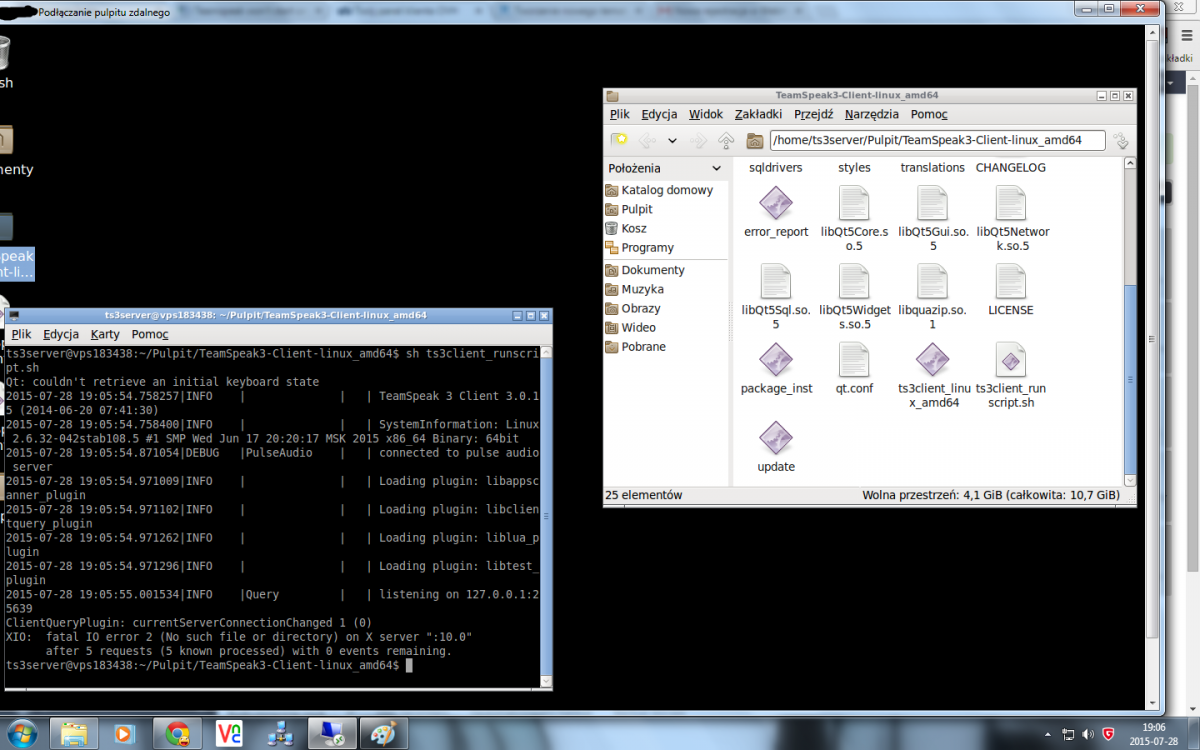The height and width of the screenshot is (750, 1200).
Task: Select the ts3client_linux_amd64 executable icon
Action: click(x=932, y=360)
